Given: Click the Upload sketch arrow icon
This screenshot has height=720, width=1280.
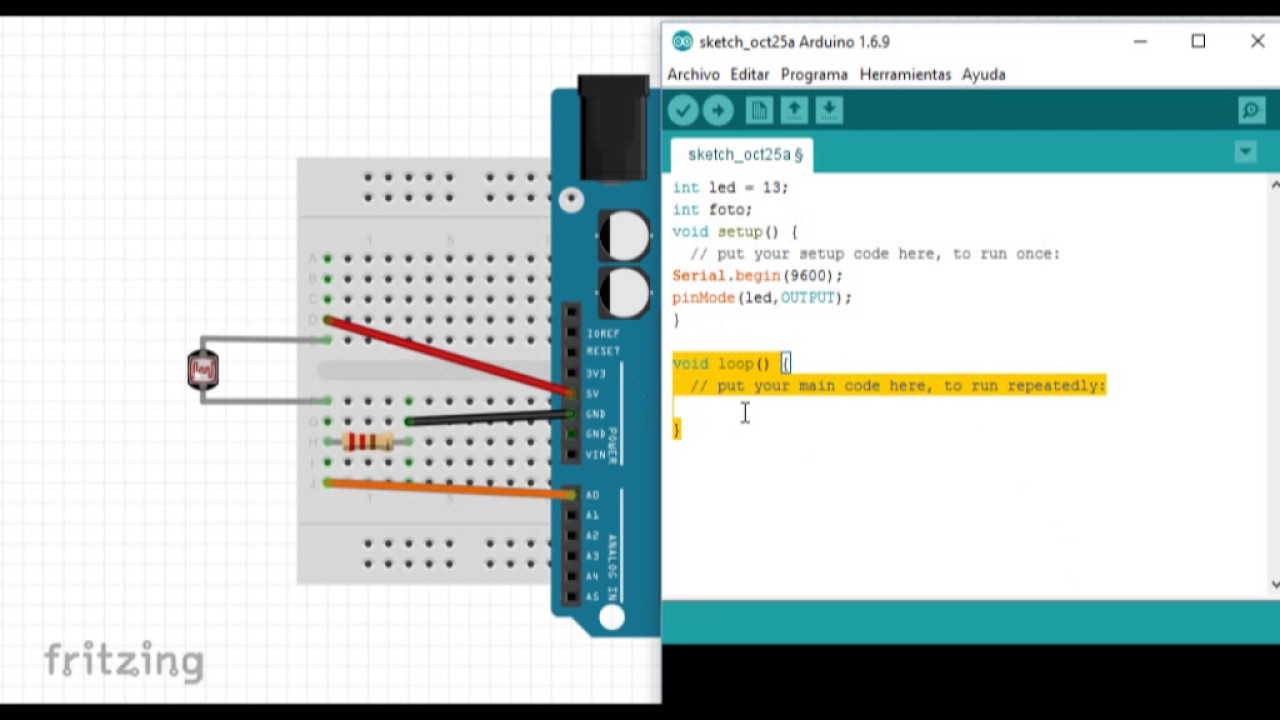Looking at the screenshot, I should click(x=718, y=110).
